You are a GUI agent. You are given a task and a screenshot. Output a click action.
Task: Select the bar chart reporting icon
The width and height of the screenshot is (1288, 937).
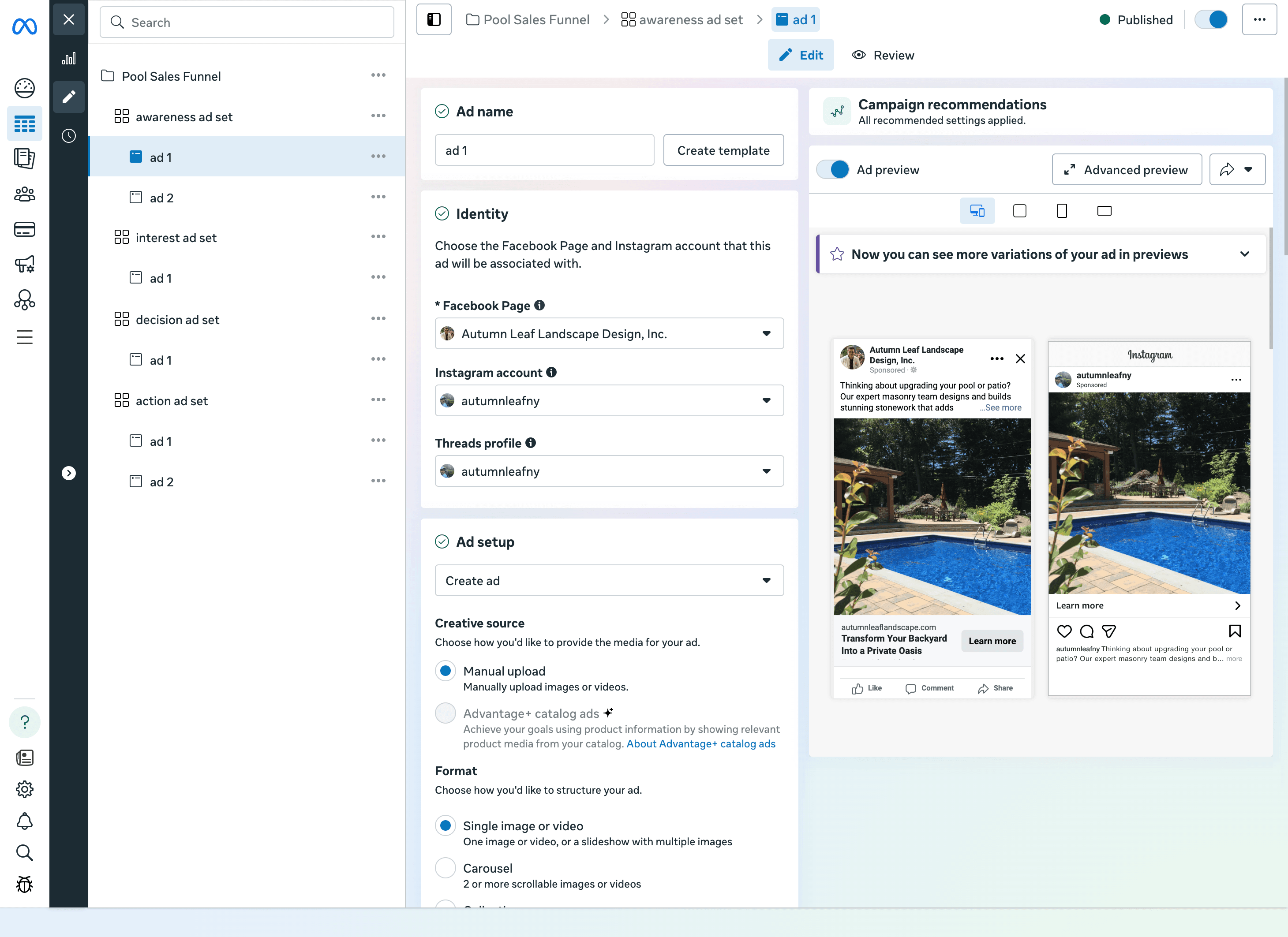point(69,59)
